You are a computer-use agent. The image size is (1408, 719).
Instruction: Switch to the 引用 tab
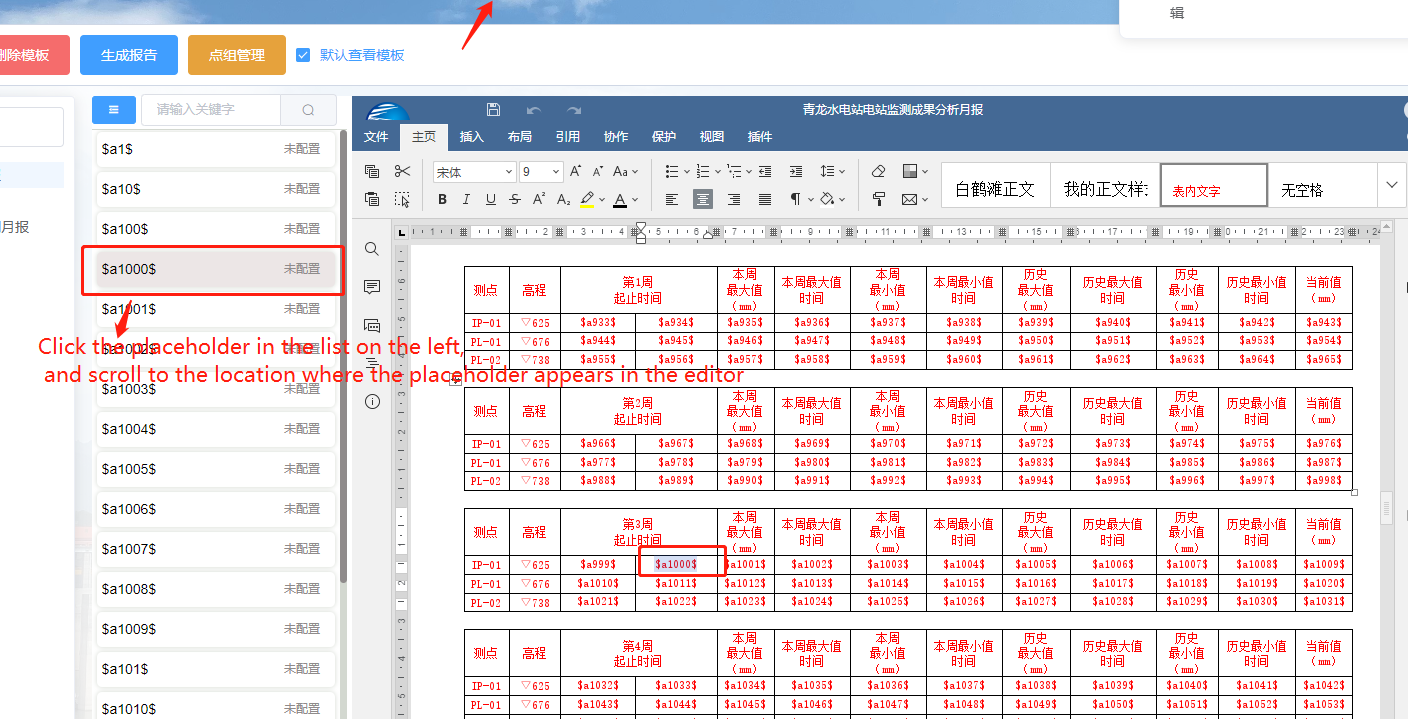(568, 137)
